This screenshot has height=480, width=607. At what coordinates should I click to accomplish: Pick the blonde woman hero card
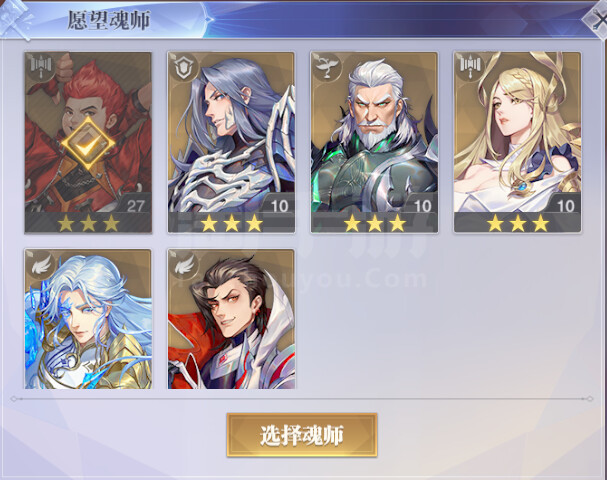click(518, 142)
